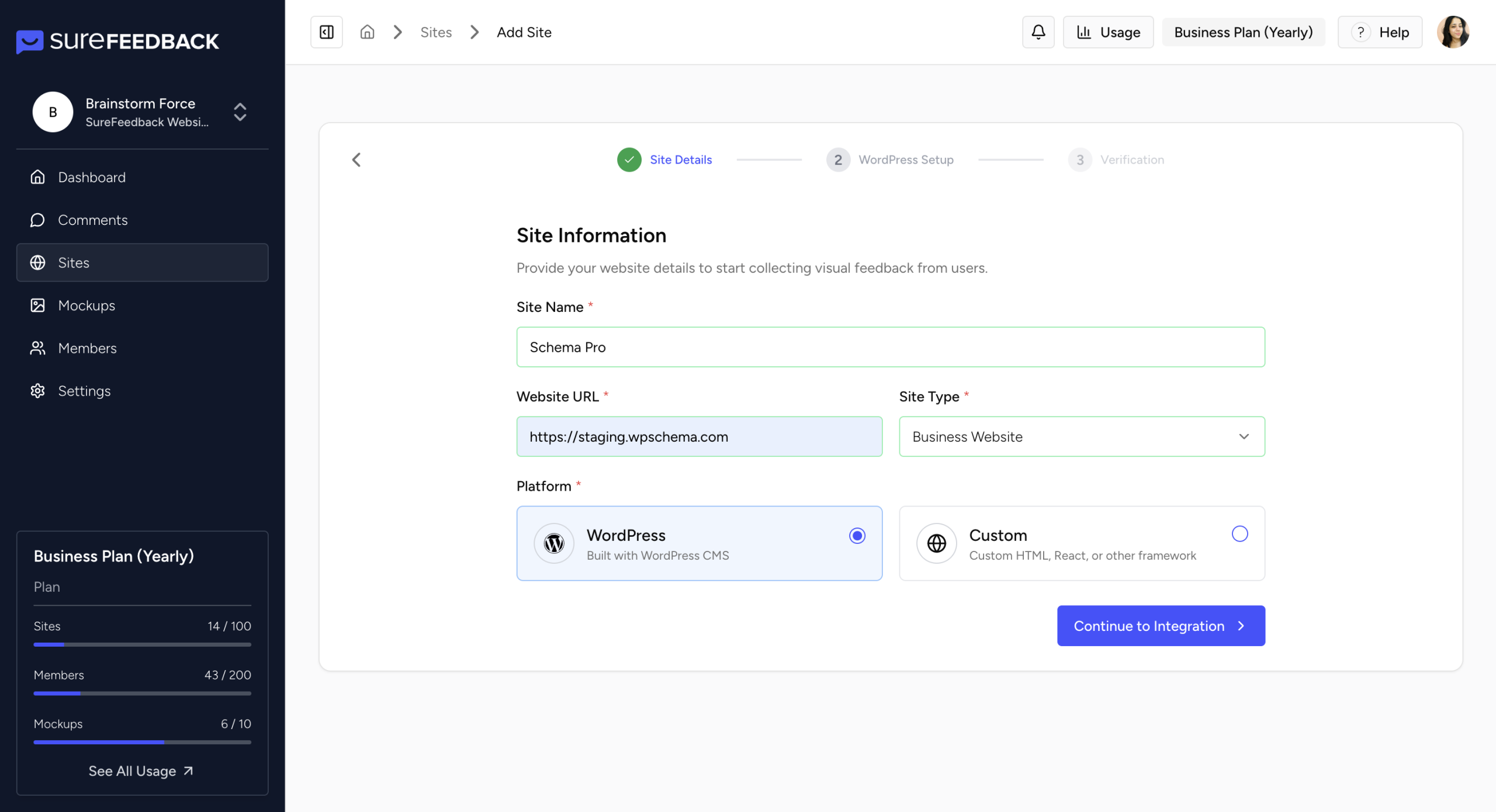The width and height of the screenshot is (1496, 812).
Task: Click the WordPress logo icon
Action: click(553, 543)
